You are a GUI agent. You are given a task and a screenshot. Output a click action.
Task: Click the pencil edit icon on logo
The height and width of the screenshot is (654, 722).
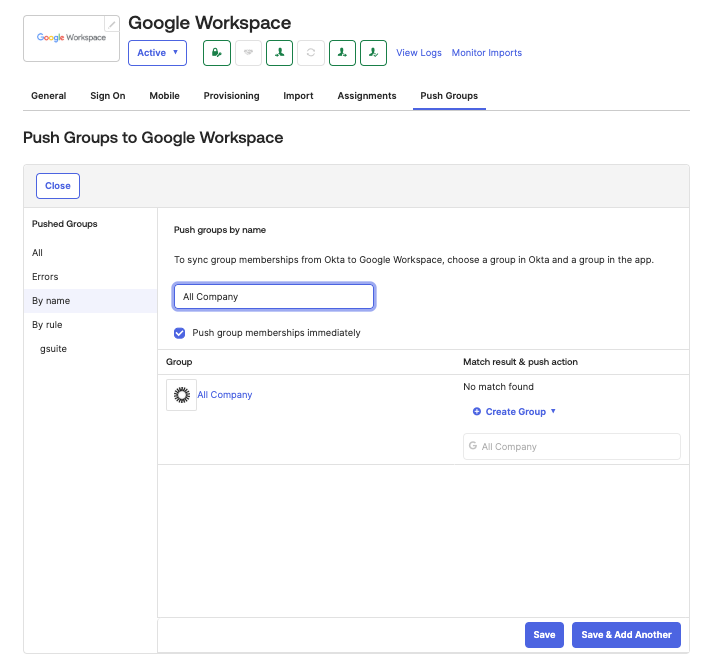tap(112, 24)
